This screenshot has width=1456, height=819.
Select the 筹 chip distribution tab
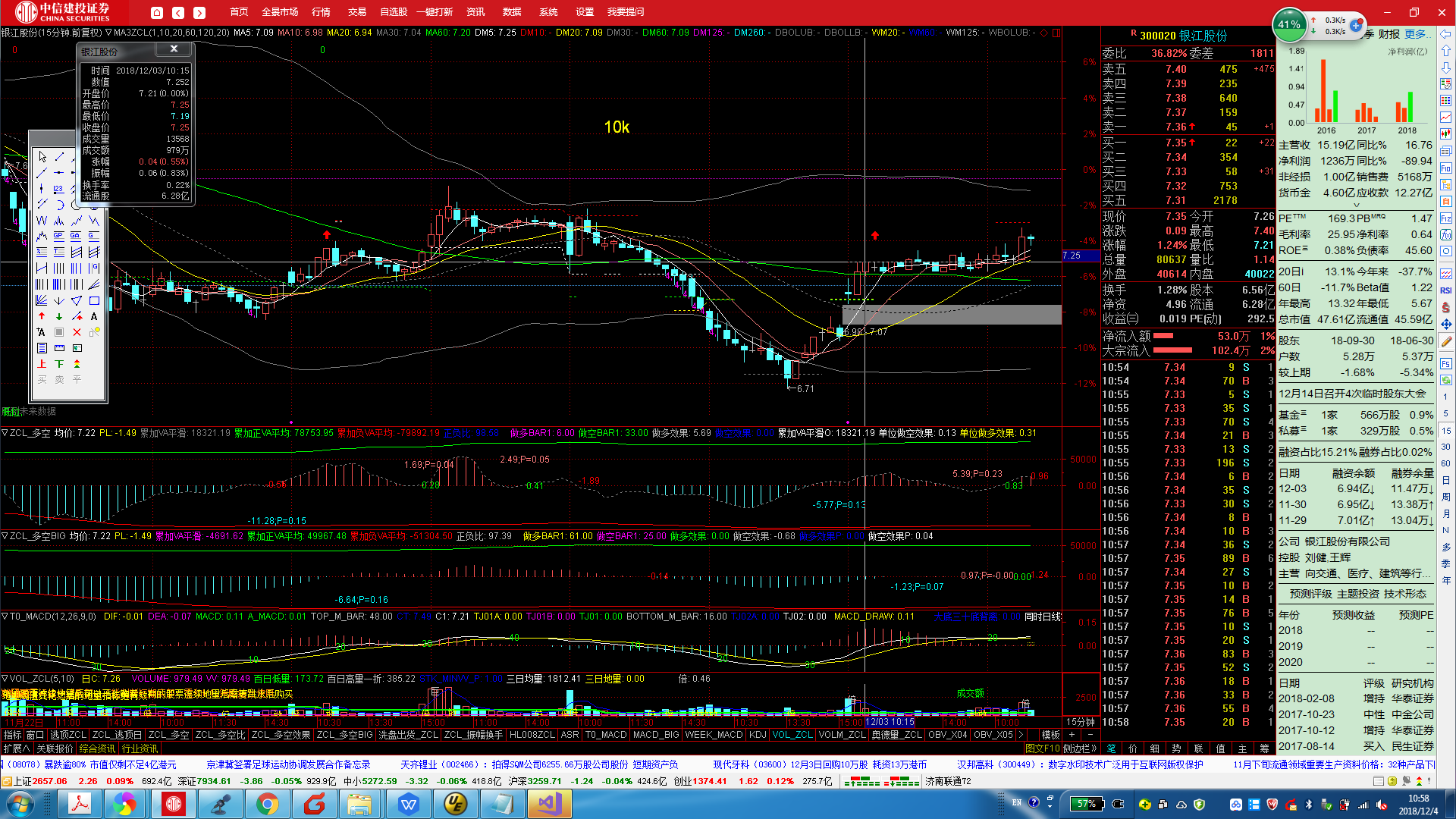pyautogui.click(x=1264, y=748)
